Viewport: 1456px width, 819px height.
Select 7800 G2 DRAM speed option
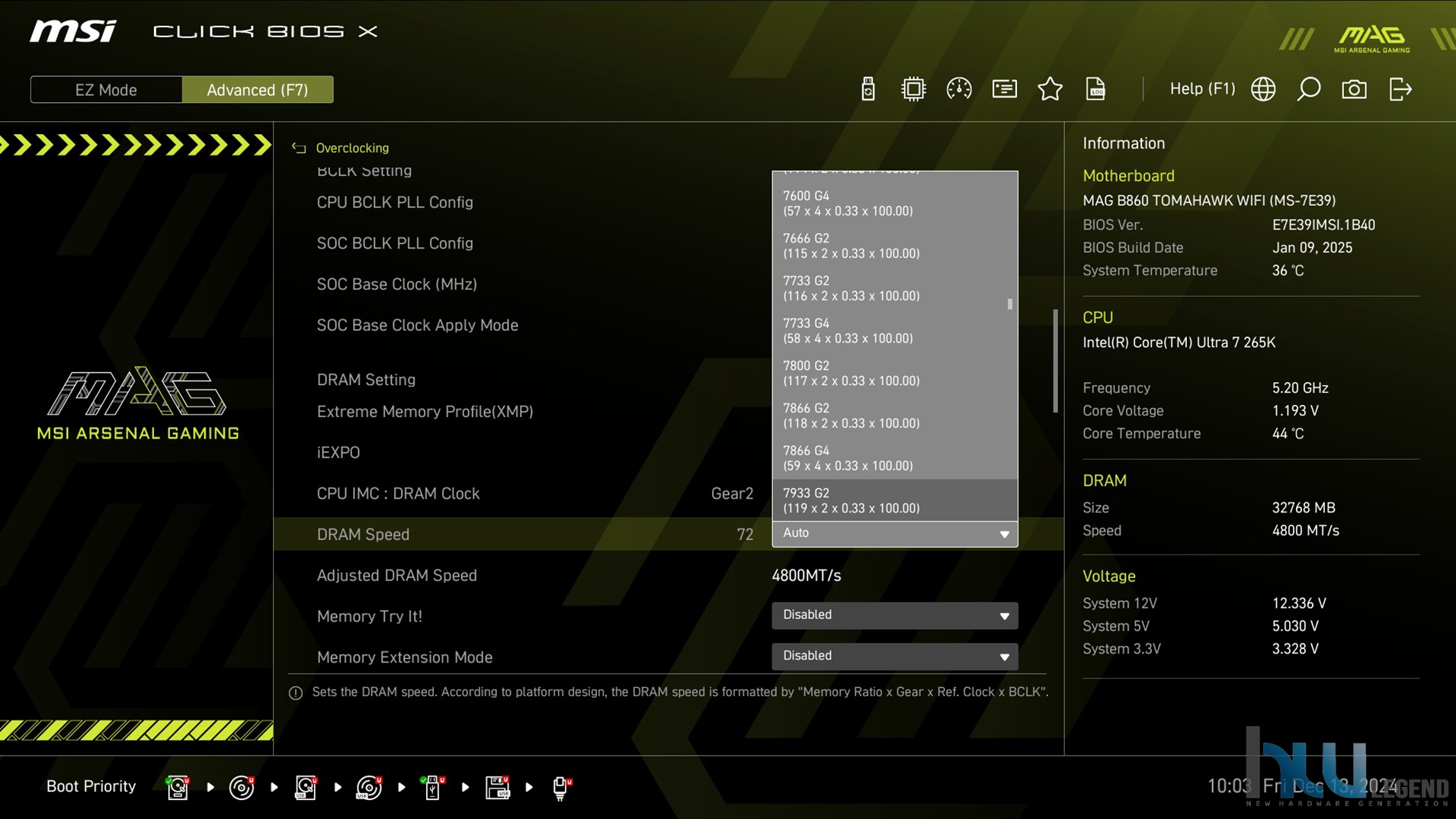point(894,373)
